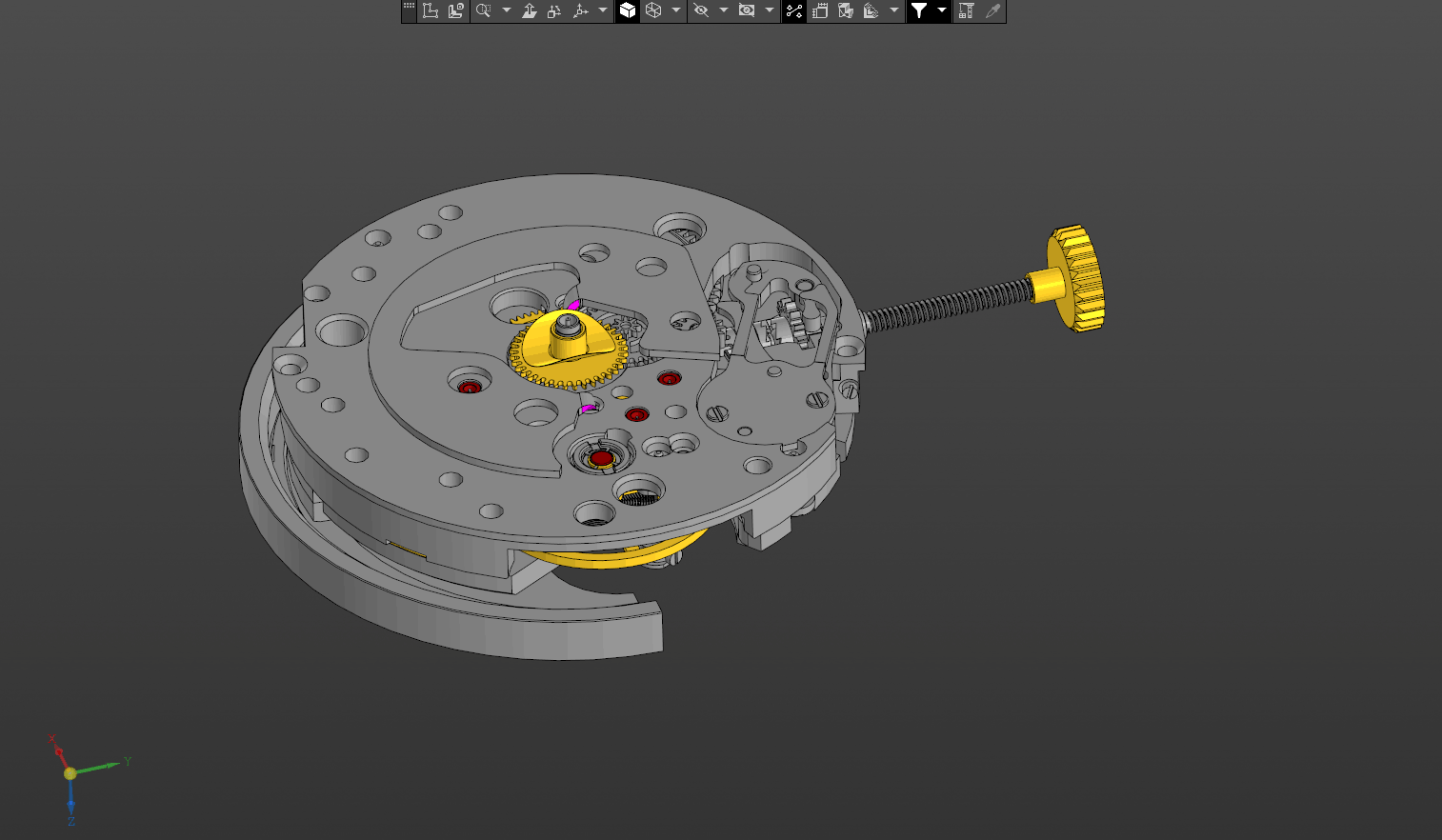Expand the filter dropdown arrow

(x=942, y=10)
